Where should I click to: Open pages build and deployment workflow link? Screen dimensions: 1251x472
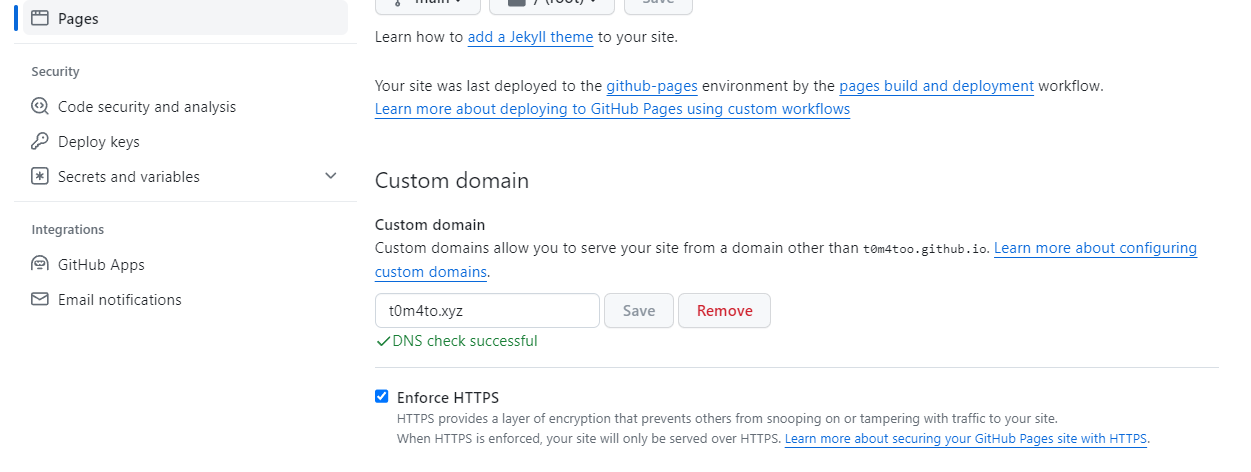click(936, 86)
